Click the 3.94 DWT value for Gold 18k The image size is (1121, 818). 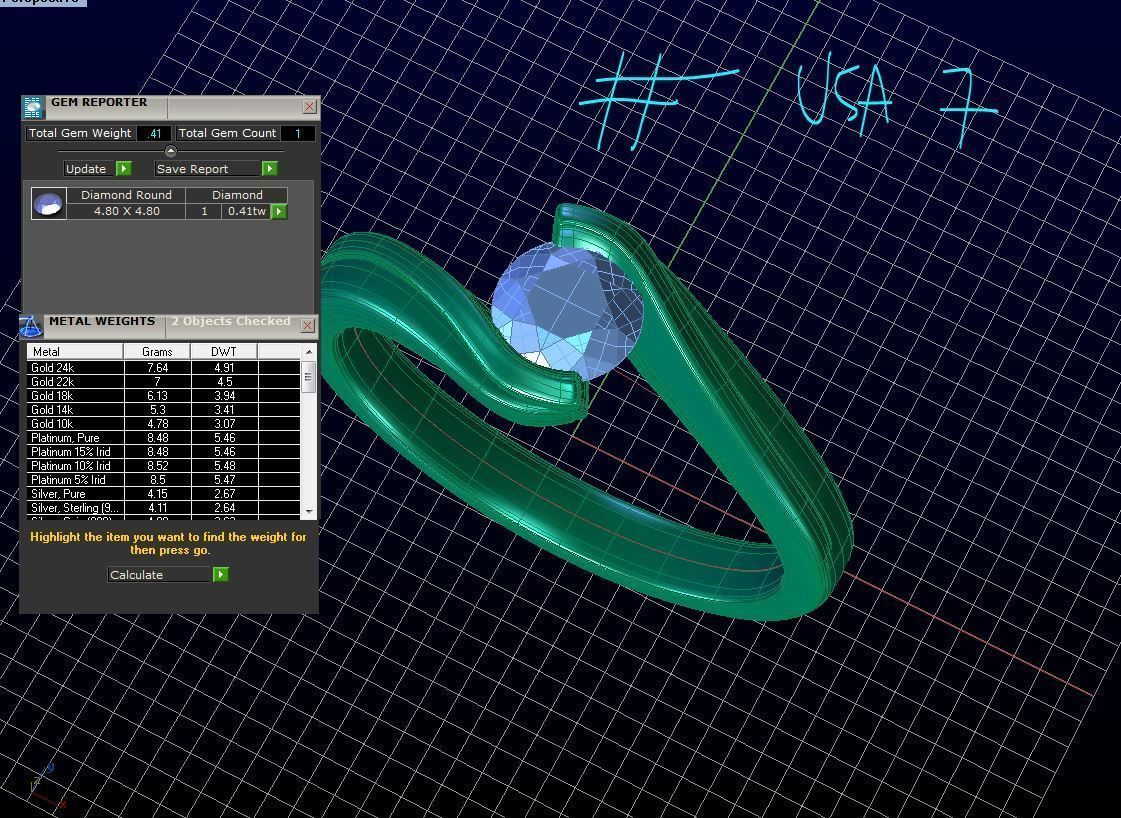[224, 395]
